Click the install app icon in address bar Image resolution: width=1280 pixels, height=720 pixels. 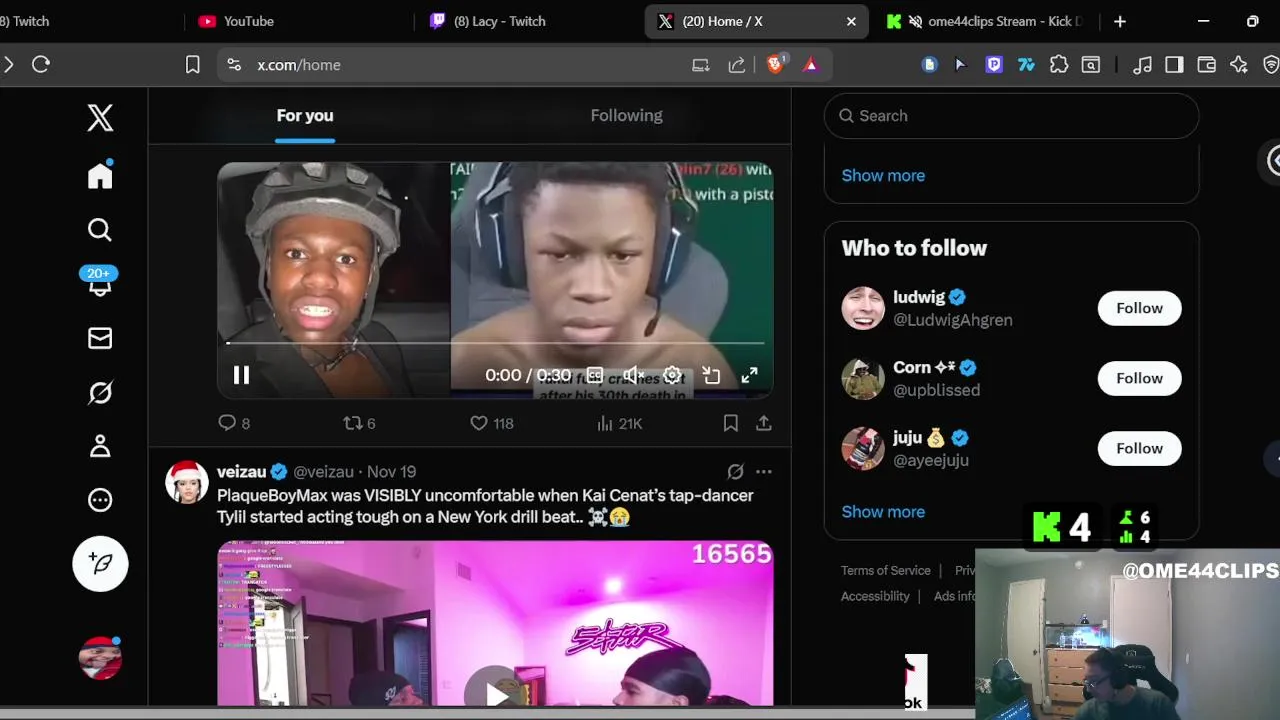click(701, 65)
